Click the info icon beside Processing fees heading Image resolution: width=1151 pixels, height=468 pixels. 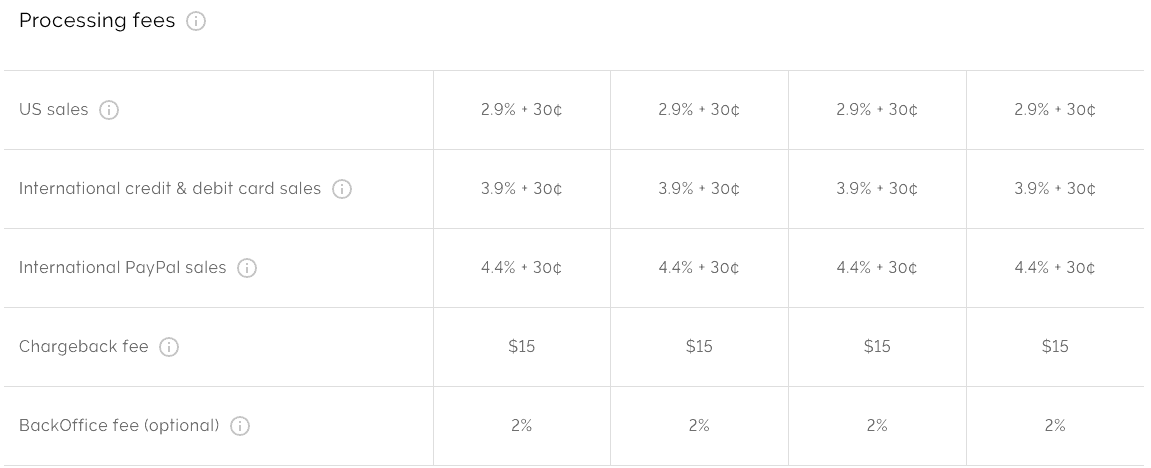196,21
